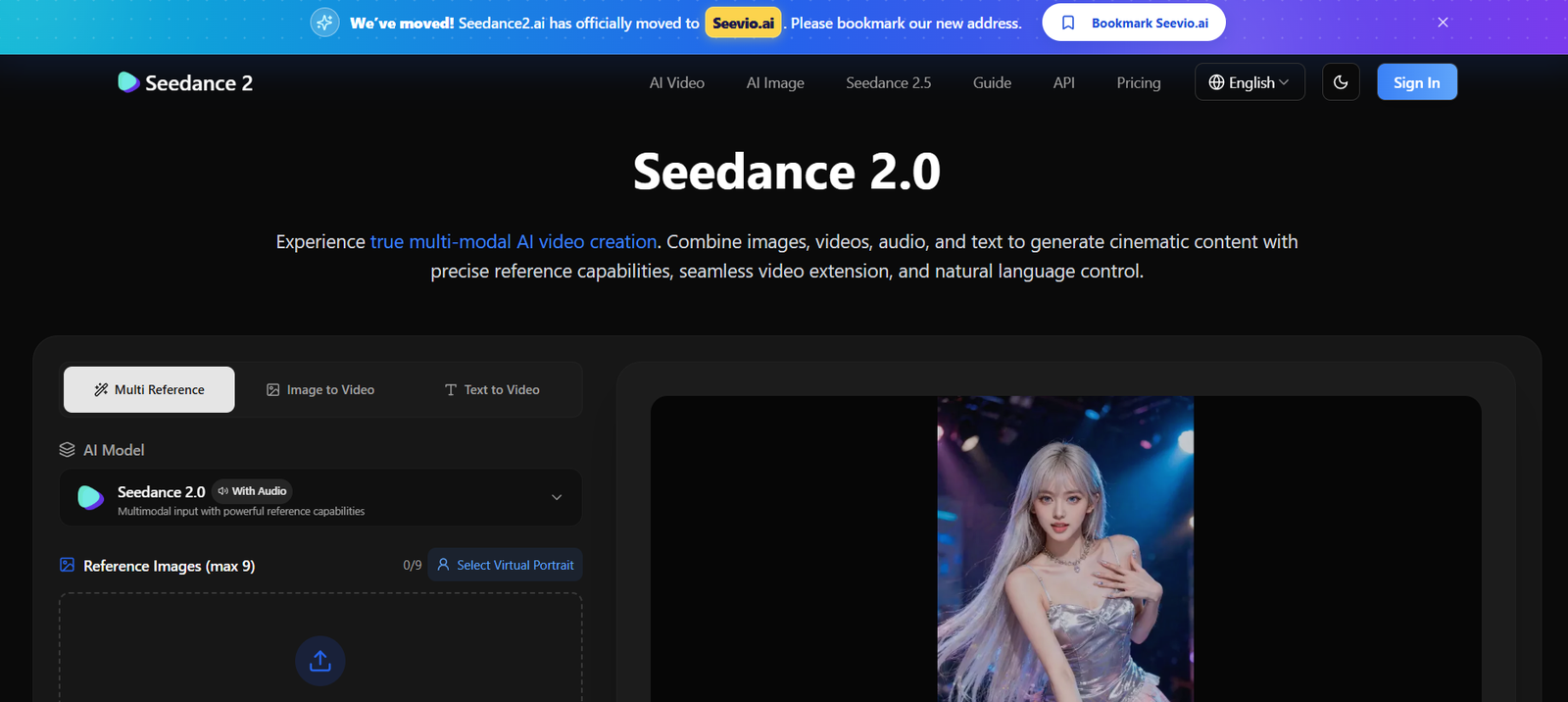The width and height of the screenshot is (1568, 702).
Task: Click the Seedance 2 logo icon
Action: click(128, 82)
